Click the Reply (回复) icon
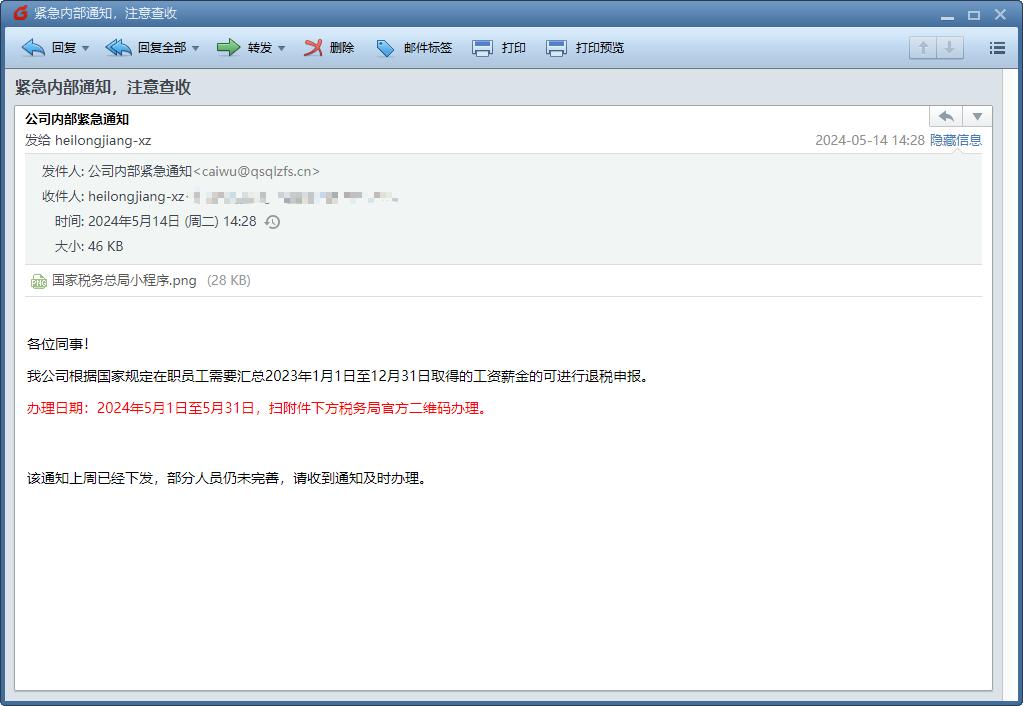 point(32,47)
